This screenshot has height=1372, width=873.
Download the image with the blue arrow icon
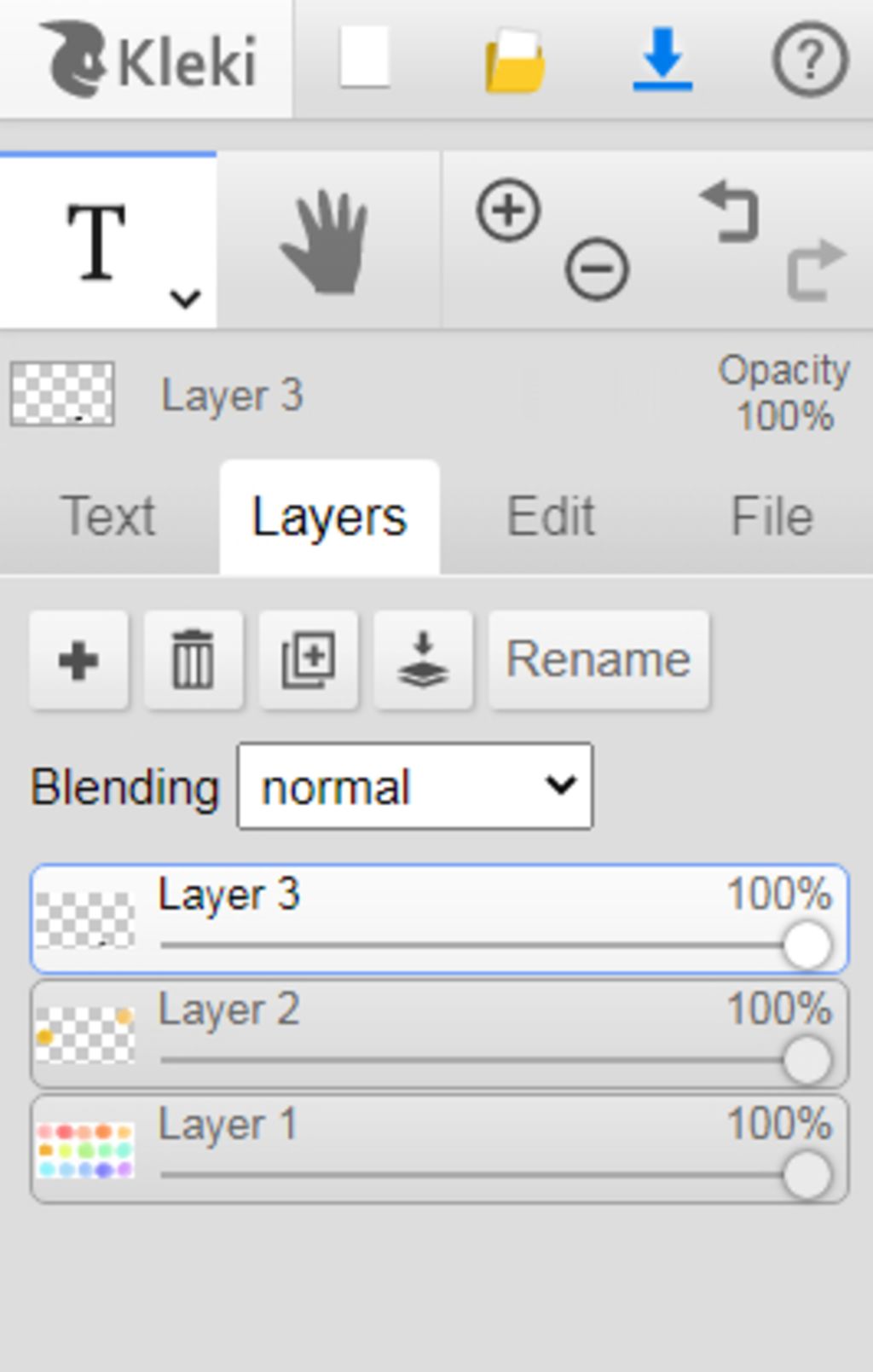pyautogui.click(x=662, y=59)
